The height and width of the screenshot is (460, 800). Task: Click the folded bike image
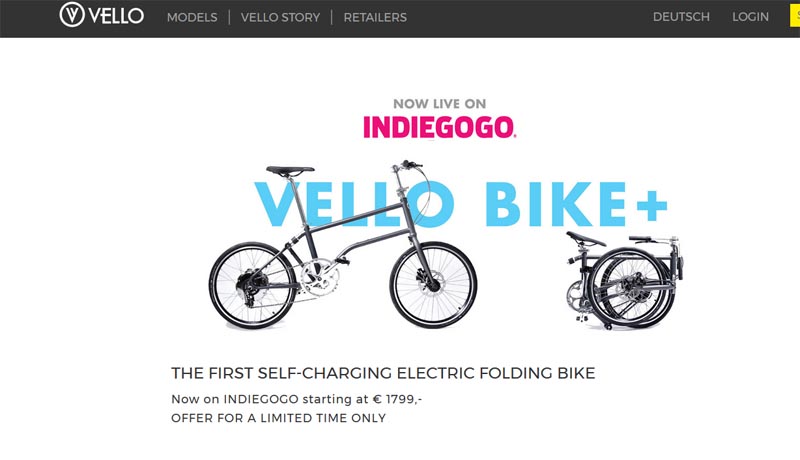click(x=624, y=280)
